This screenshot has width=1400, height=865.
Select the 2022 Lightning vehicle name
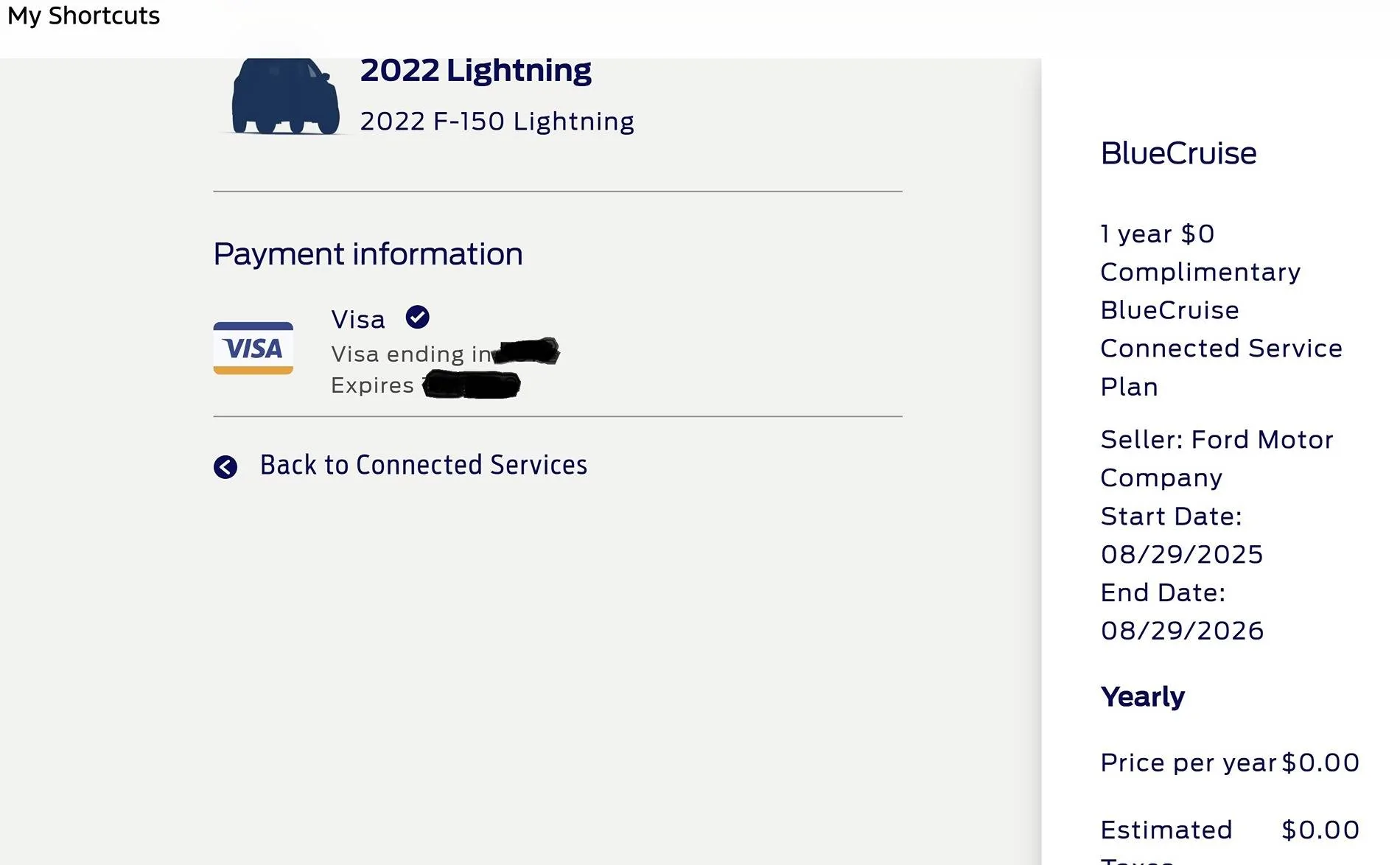pyautogui.click(x=475, y=71)
